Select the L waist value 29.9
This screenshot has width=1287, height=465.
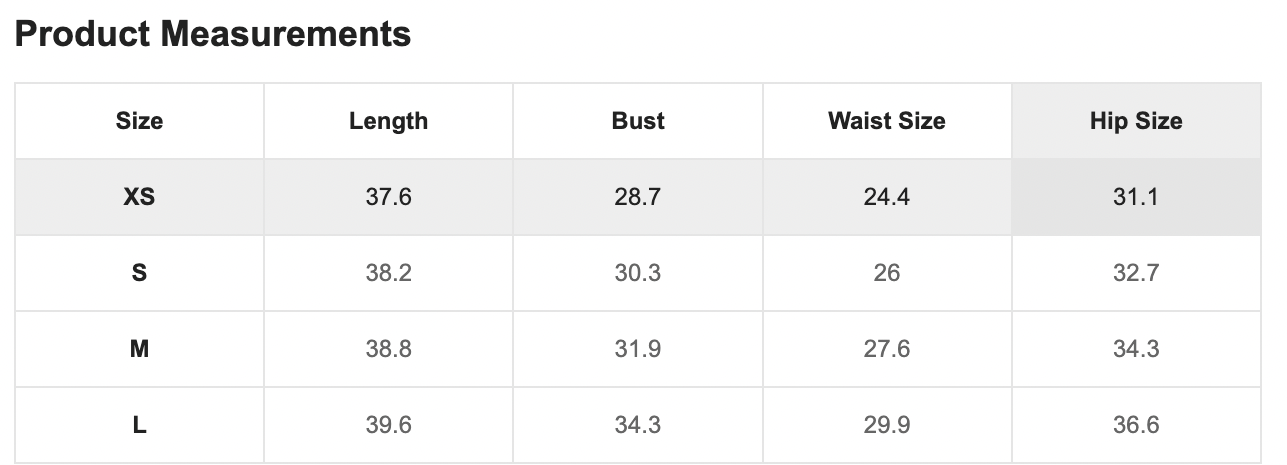pos(886,425)
